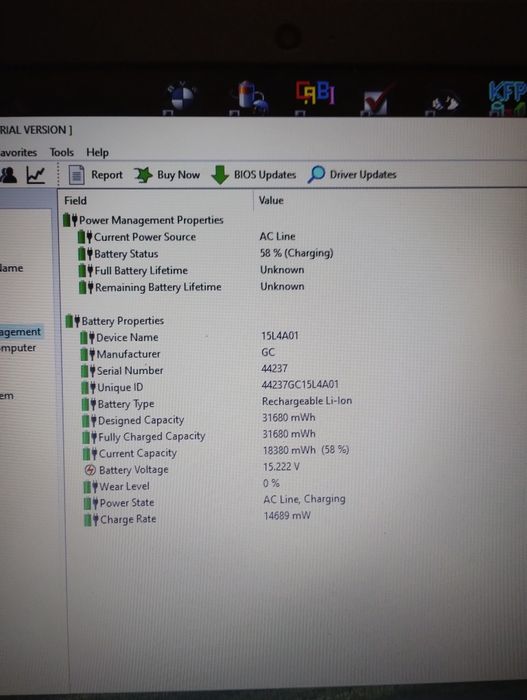Click the Driver Updates button

(x=352, y=174)
